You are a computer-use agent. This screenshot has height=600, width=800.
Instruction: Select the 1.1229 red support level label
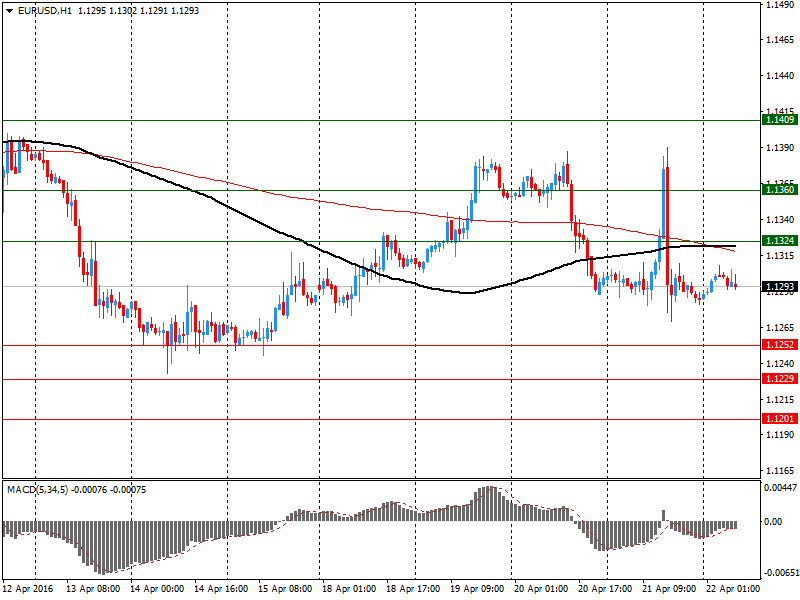[x=780, y=379]
